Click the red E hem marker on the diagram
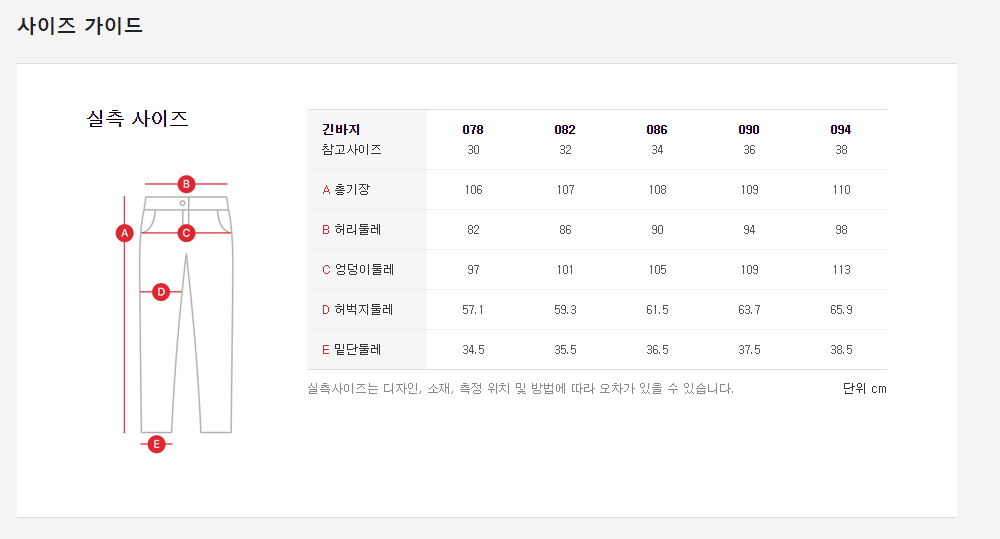Screen dimensions: 1000x539 pos(156,444)
